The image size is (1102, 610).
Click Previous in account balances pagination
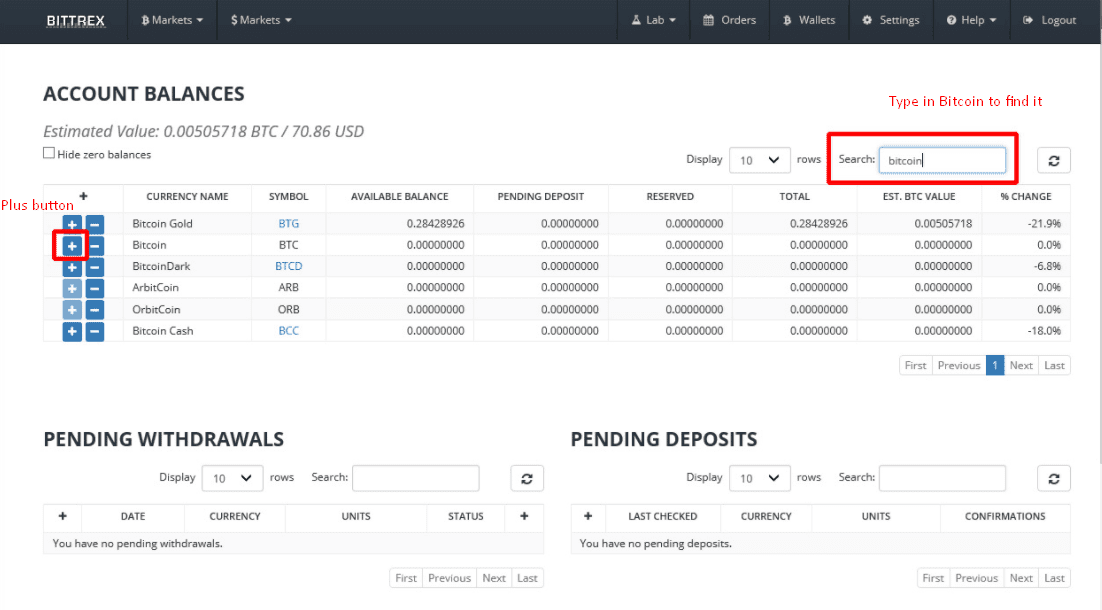[959, 365]
